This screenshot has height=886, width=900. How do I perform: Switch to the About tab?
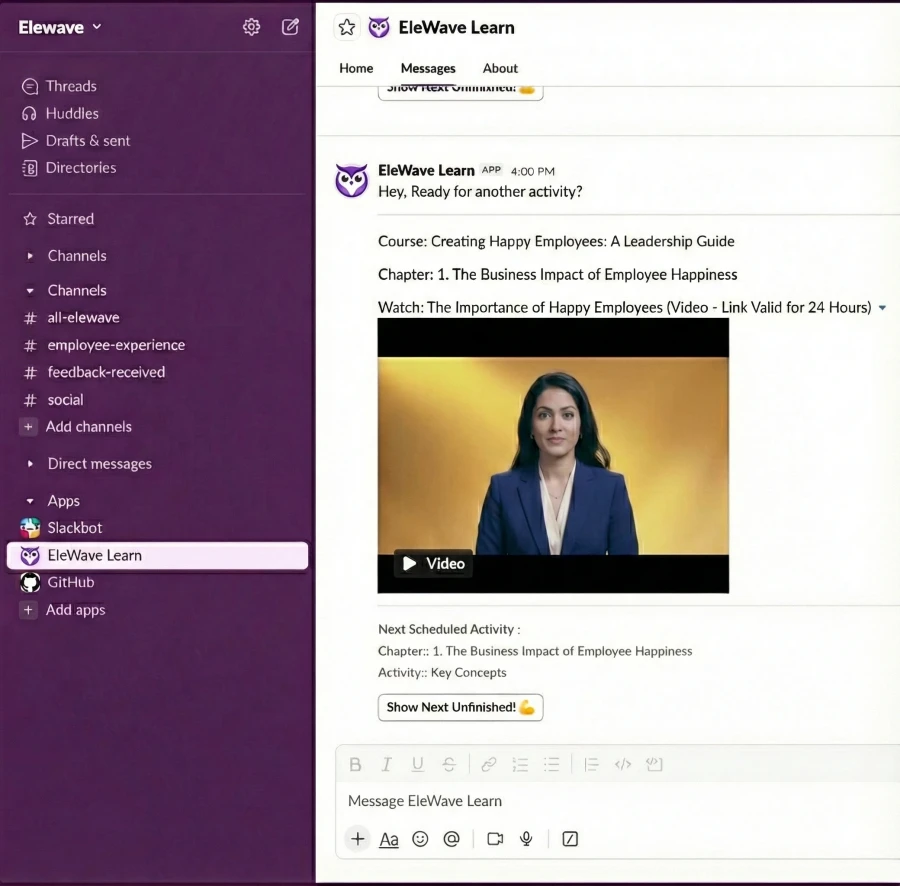point(500,68)
